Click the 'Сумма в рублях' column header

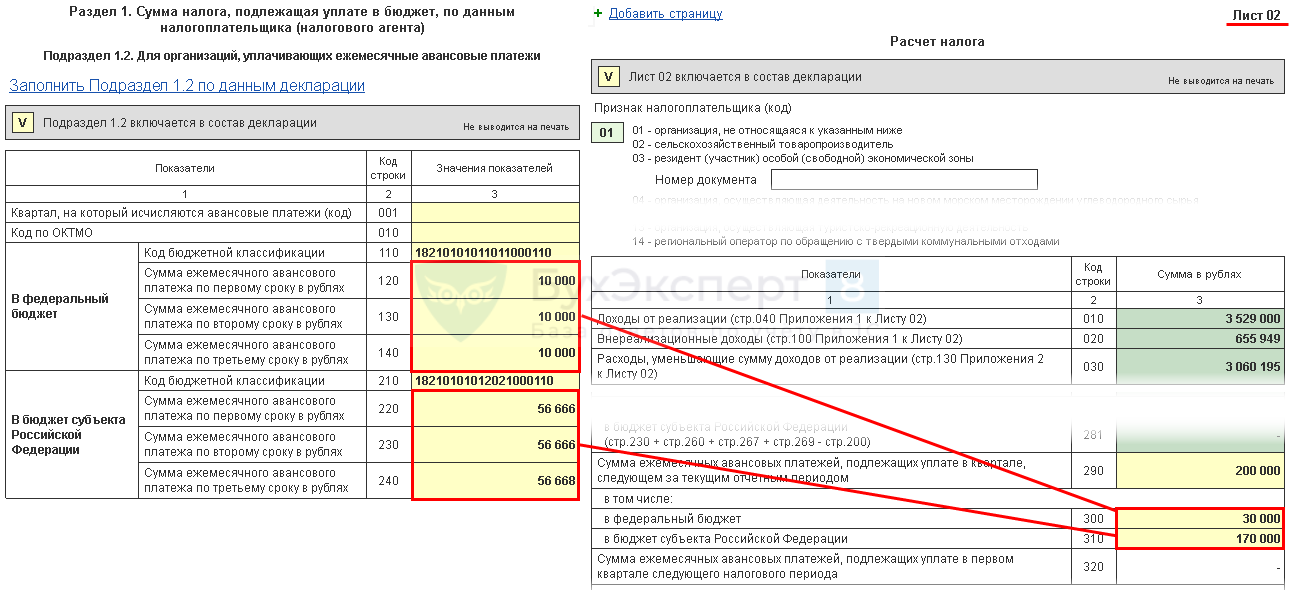(x=1199, y=274)
